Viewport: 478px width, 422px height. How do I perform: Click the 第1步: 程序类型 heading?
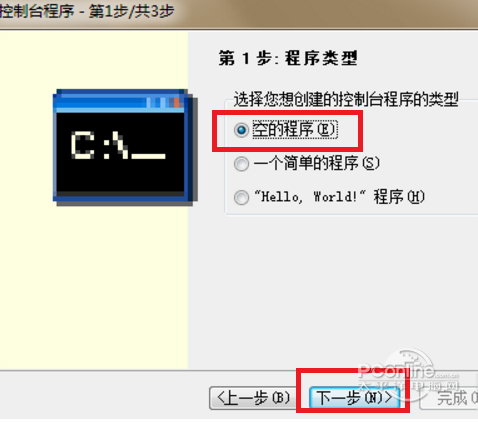pyautogui.click(x=288, y=58)
